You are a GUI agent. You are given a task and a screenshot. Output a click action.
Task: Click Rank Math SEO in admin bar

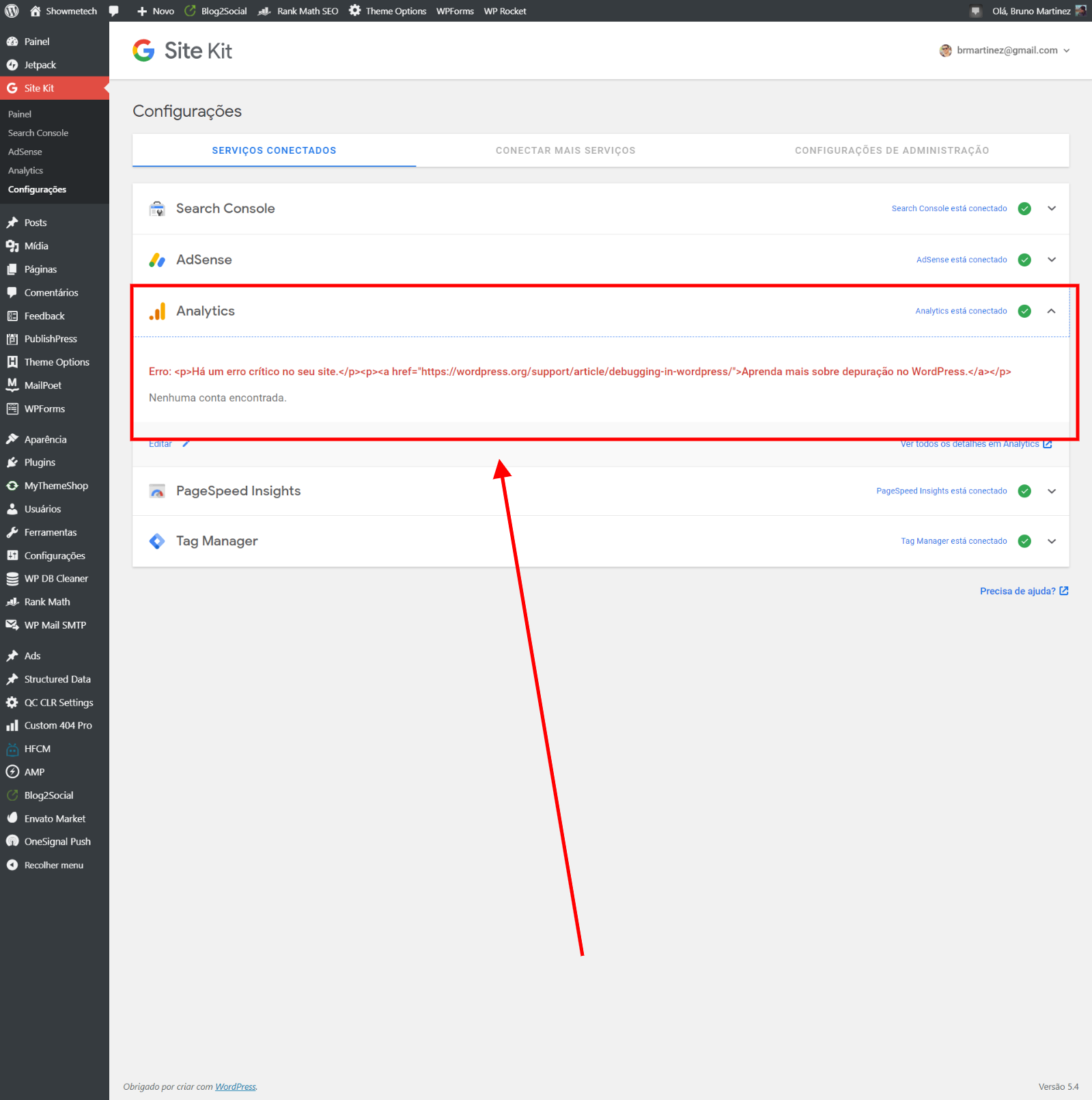coord(298,11)
